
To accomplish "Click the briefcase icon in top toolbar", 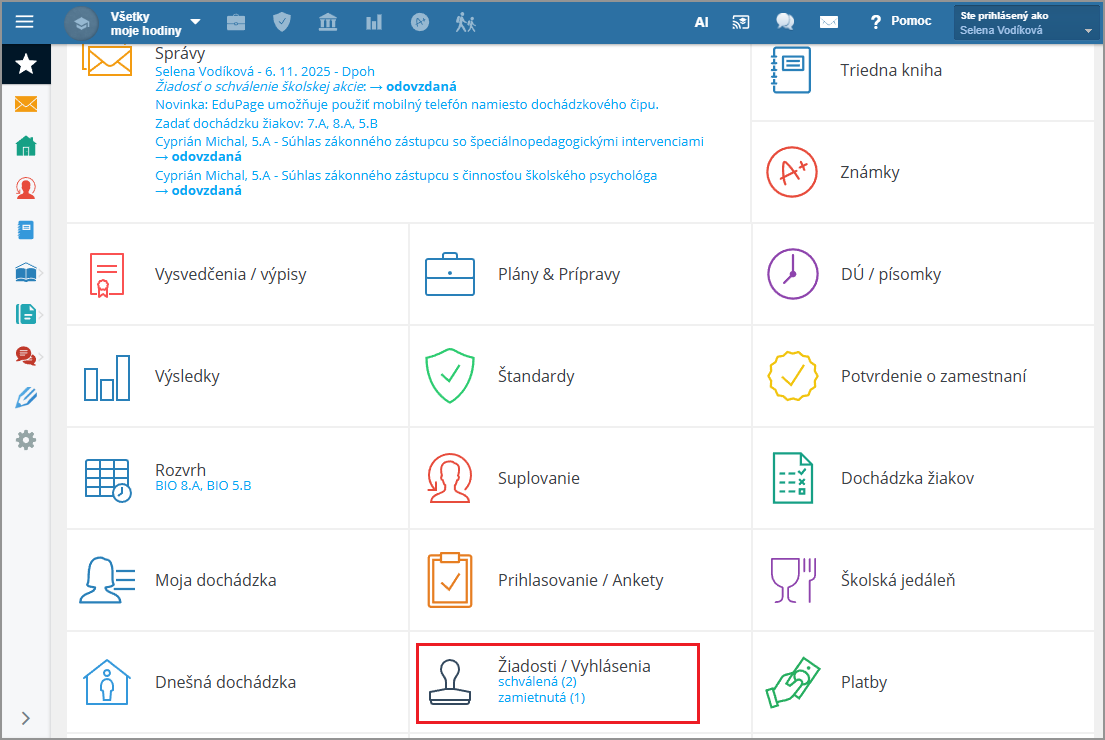I will click(x=236, y=22).
